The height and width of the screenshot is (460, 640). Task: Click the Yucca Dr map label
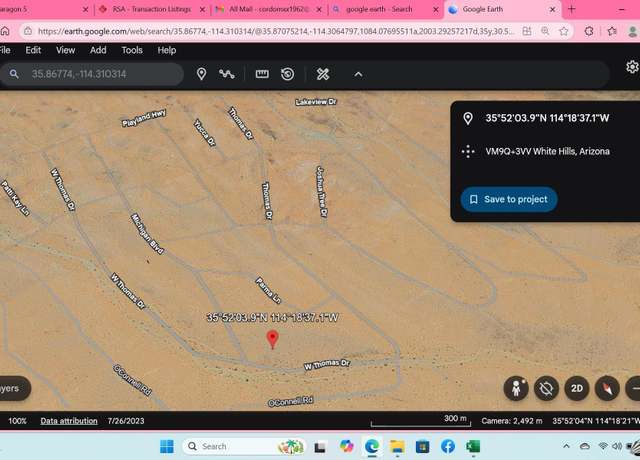(x=204, y=132)
